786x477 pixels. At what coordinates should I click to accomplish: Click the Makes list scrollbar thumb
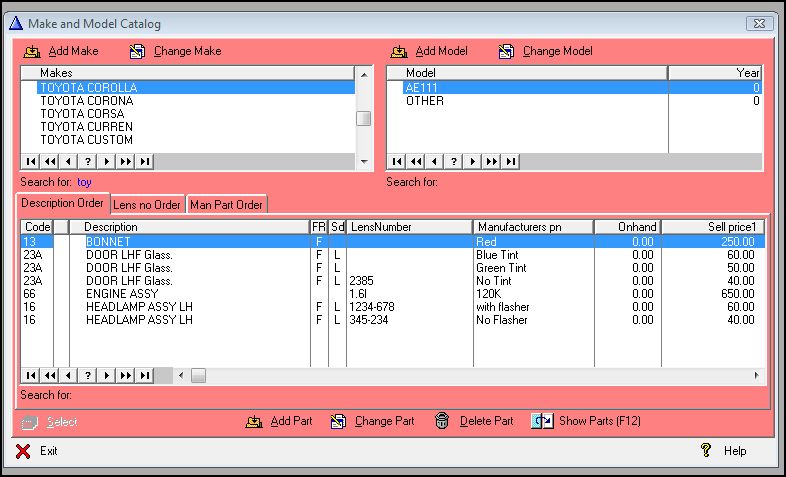point(364,119)
